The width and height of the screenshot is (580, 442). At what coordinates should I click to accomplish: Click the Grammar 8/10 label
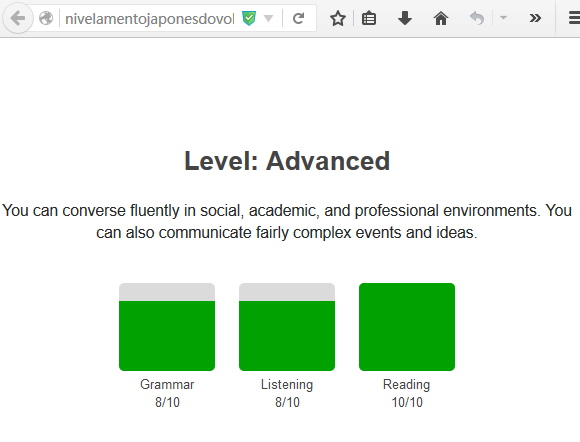click(x=167, y=393)
